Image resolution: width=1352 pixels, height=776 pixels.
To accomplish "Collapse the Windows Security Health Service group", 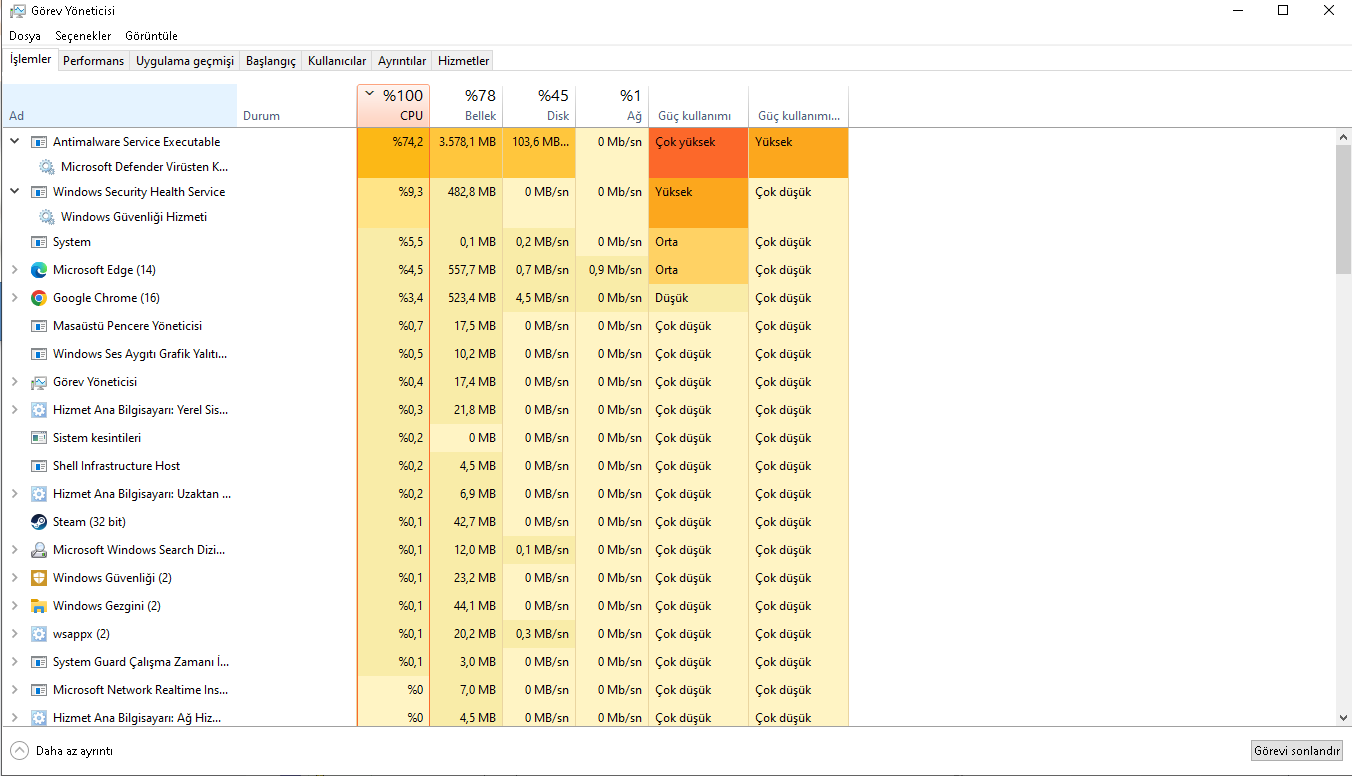I will pos(14,192).
